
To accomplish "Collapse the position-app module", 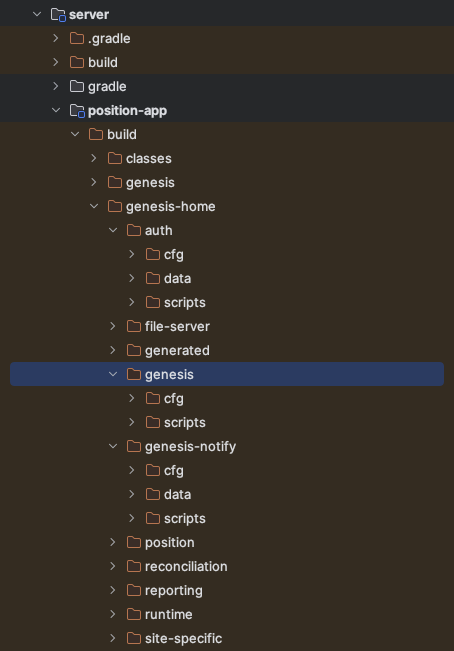I will point(56,110).
